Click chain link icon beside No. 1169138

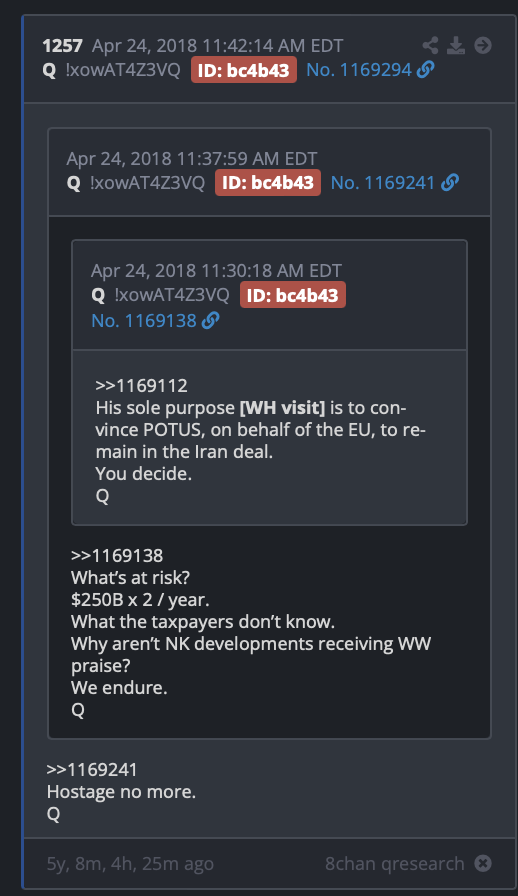210,321
